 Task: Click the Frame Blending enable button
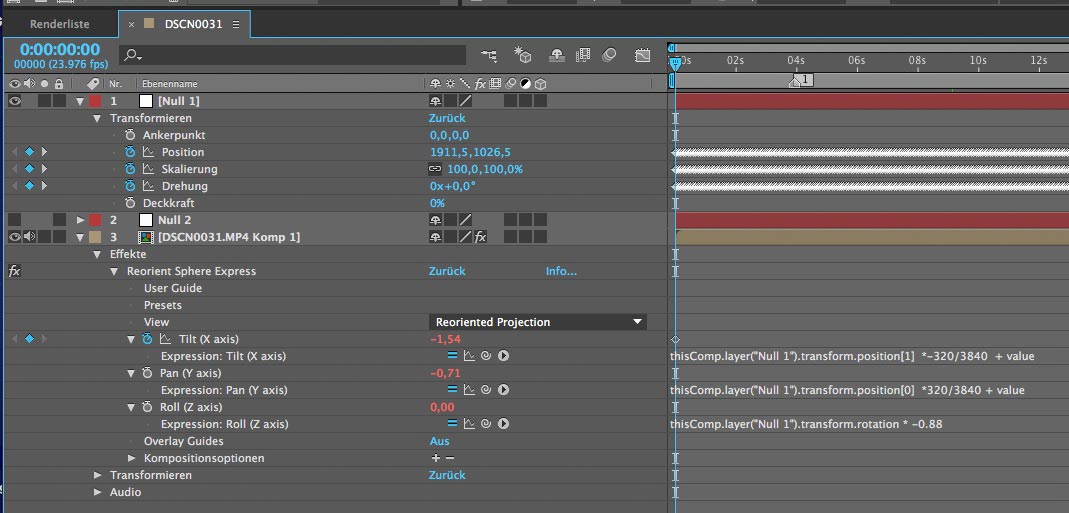(x=583, y=55)
